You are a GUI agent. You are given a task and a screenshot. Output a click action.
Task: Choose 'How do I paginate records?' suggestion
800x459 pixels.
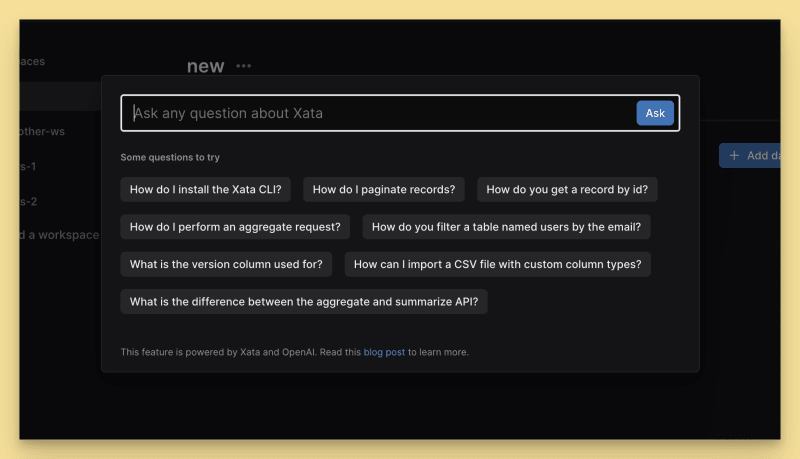coord(384,189)
